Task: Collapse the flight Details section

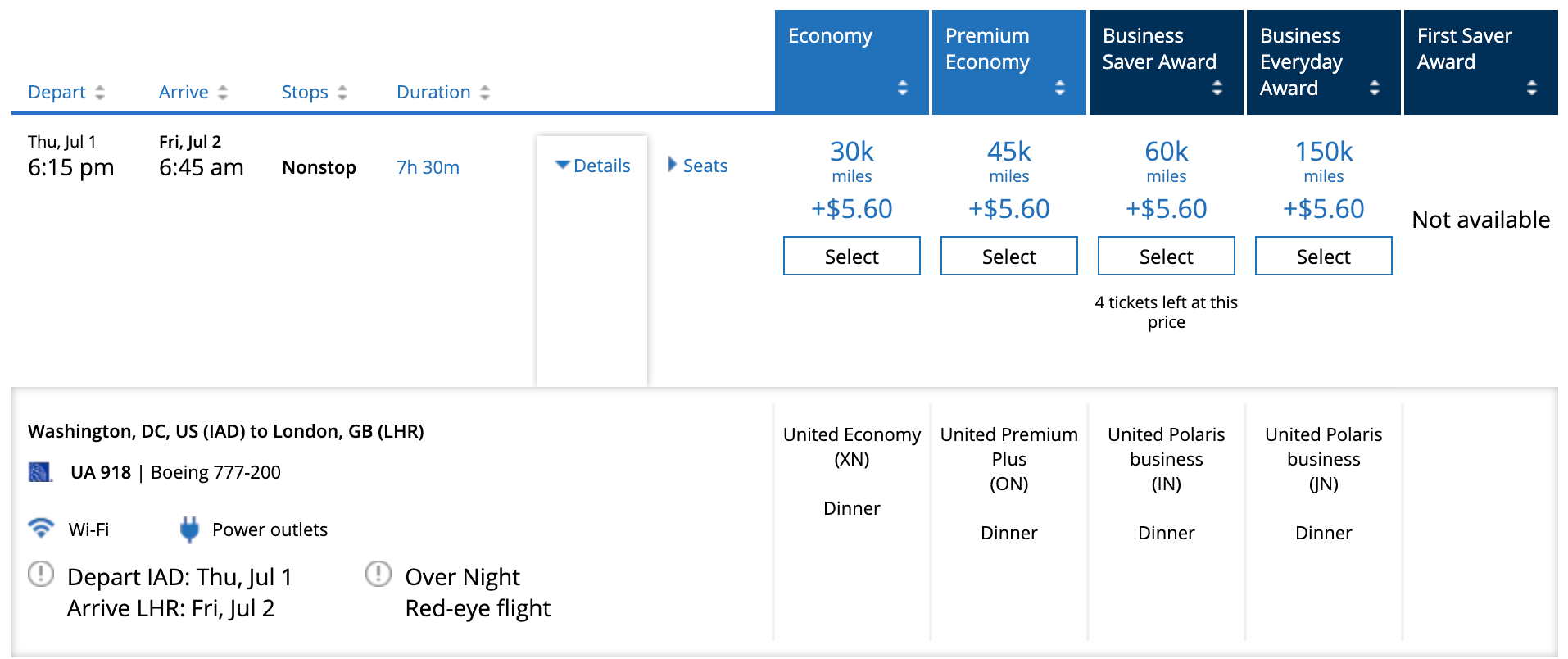Action: 592,166
